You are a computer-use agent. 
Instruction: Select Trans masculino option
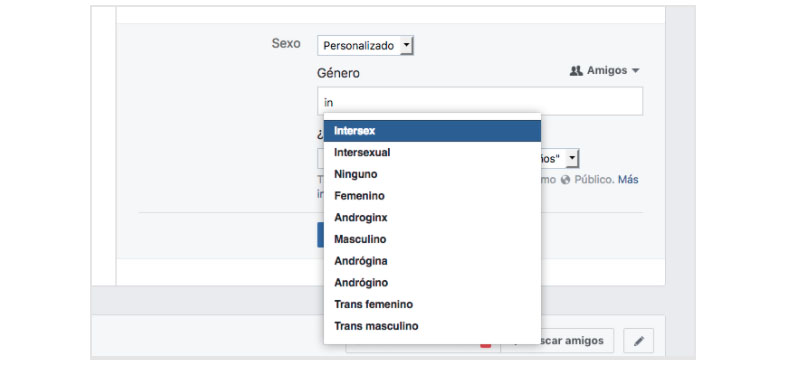[432, 326]
